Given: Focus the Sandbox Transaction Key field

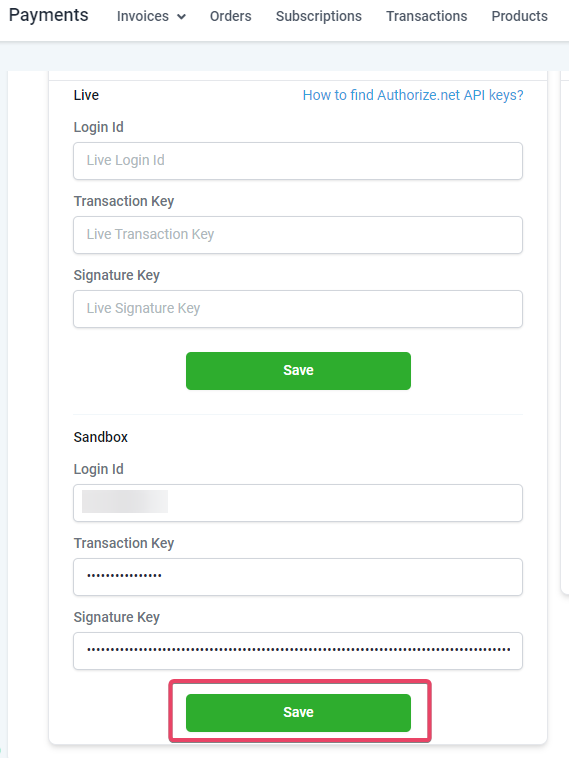Looking at the screenshot, I should (298, 577).
